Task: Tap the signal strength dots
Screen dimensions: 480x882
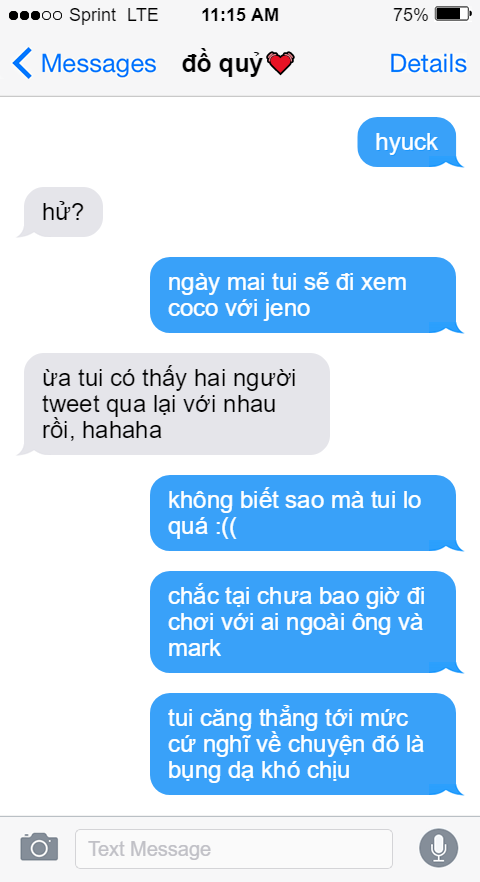Action: 35,15
